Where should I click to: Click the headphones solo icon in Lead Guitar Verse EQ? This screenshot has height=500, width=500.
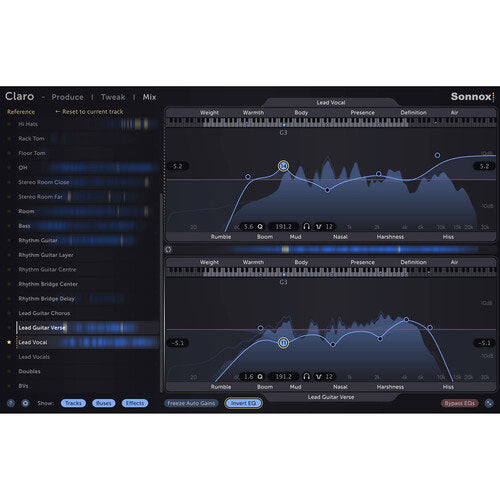click(x=307, y=377)
